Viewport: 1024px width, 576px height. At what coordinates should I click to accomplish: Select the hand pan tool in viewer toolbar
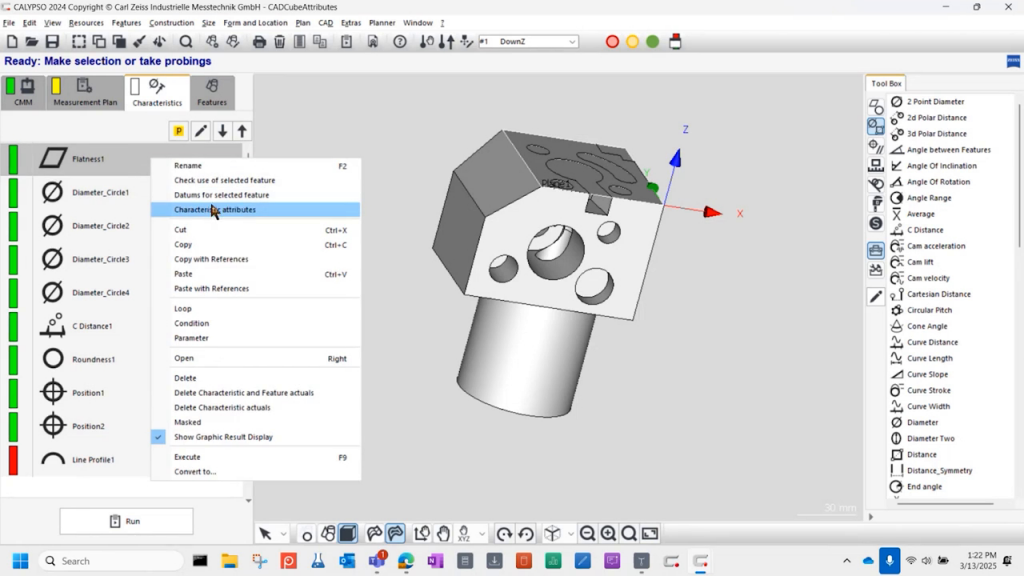coord(443,534)
